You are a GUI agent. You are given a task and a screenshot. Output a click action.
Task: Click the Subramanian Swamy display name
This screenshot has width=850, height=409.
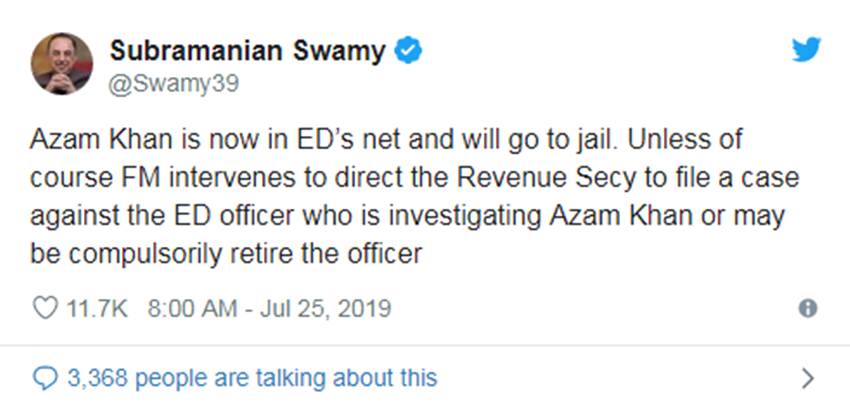(x=247, y=51)
